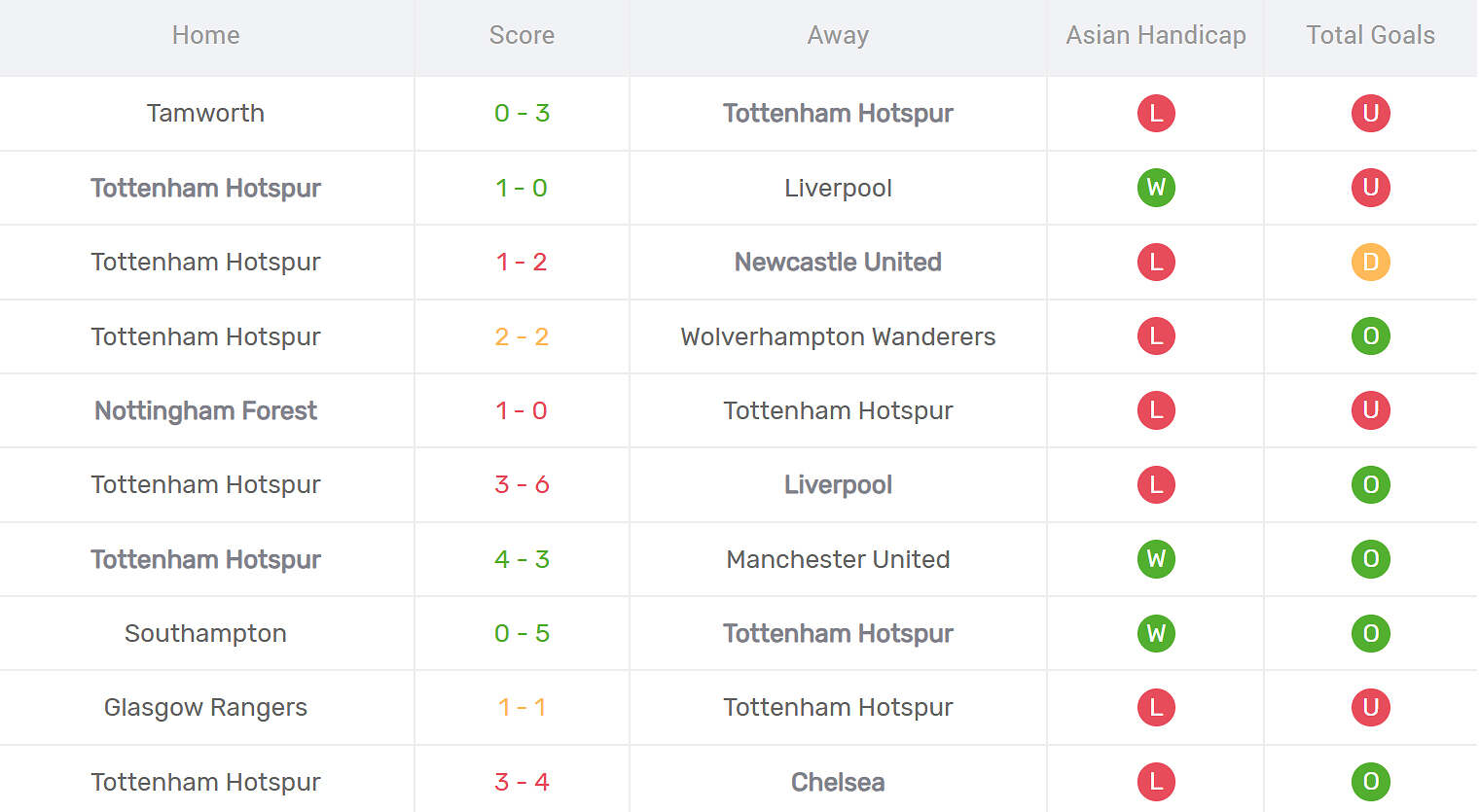Click the yellow D badge in Newcastle United row

pyautogui.click(x=1370, y=262)
